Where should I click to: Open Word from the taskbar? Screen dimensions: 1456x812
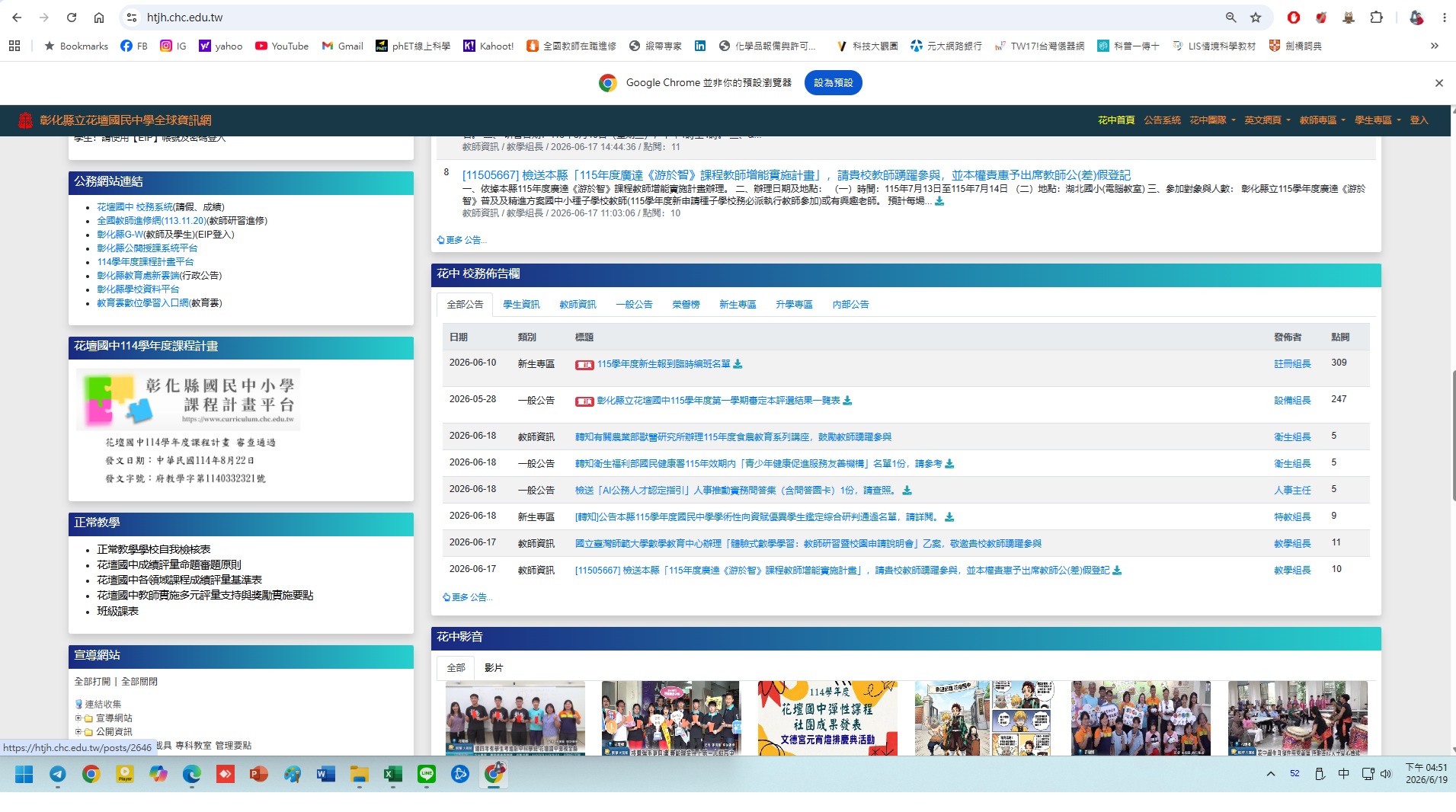(326, 775)
